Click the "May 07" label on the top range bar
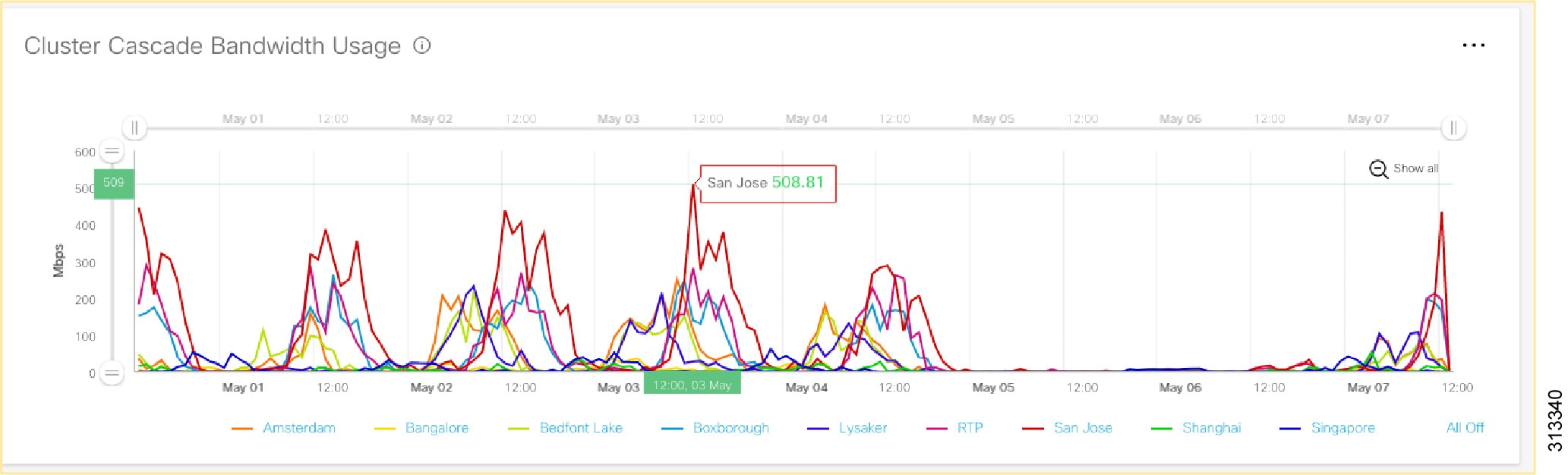Image resolution: width=1568 pixels, height=475 pixels. tap(1368, 118)
